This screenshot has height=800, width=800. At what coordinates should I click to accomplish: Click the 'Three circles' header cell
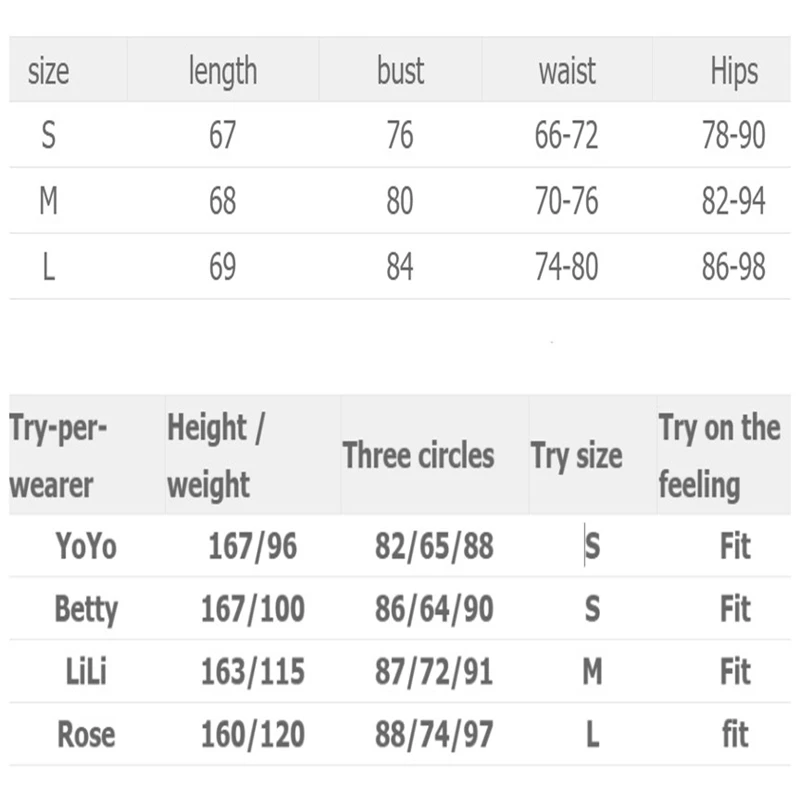tap(418, 456)
